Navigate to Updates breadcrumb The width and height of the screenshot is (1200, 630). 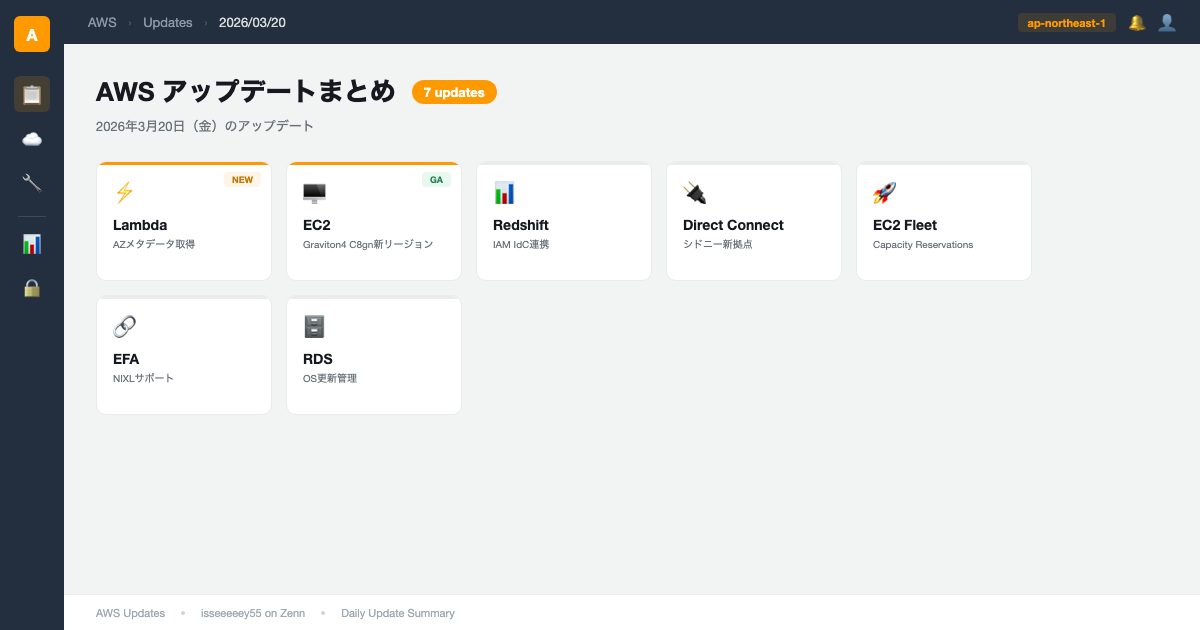click(x=167, y=22)
